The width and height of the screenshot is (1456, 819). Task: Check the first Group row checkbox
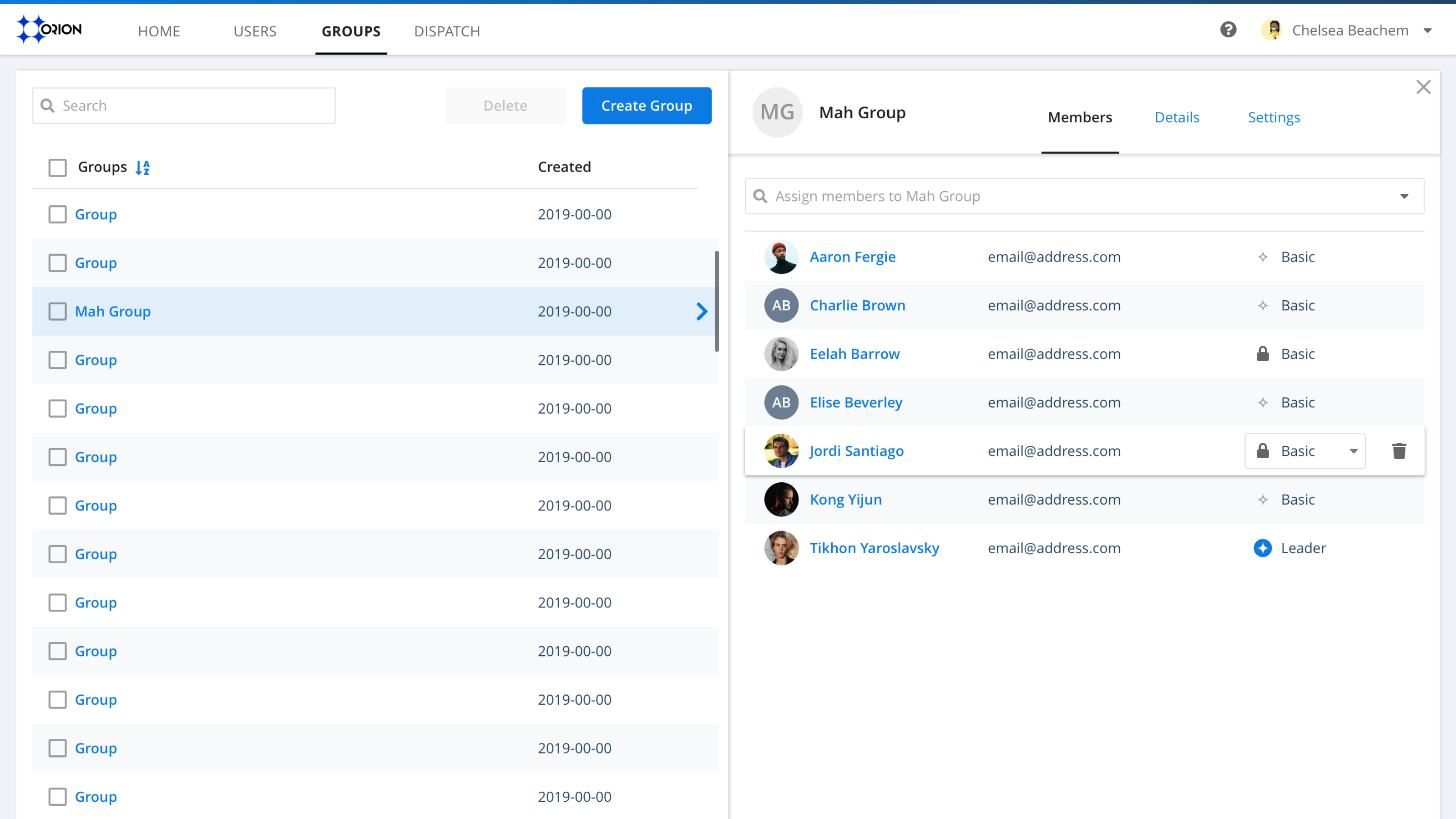point(57,214)
